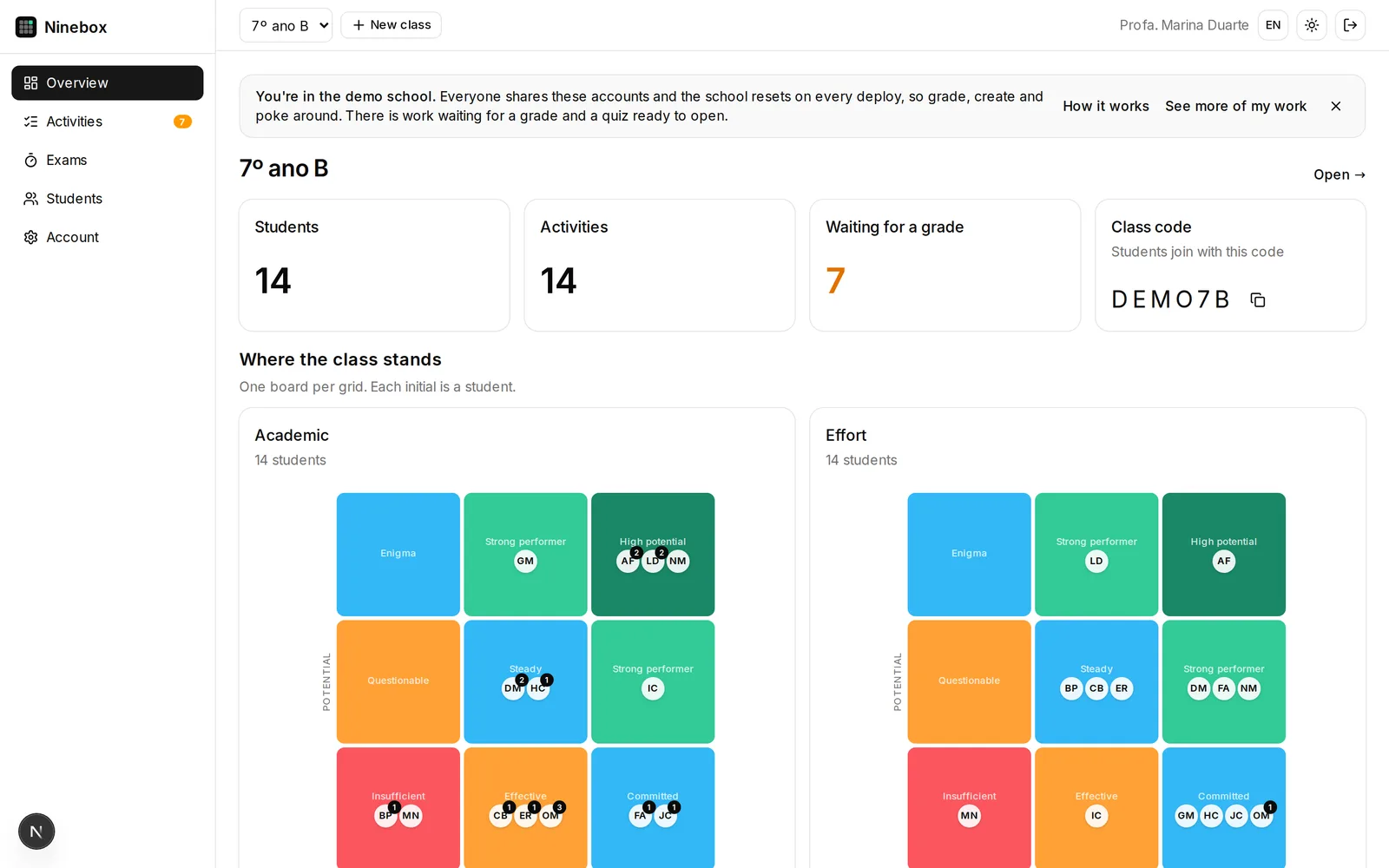
Task: Open See more of my work link
Action: click(1235, 106)
